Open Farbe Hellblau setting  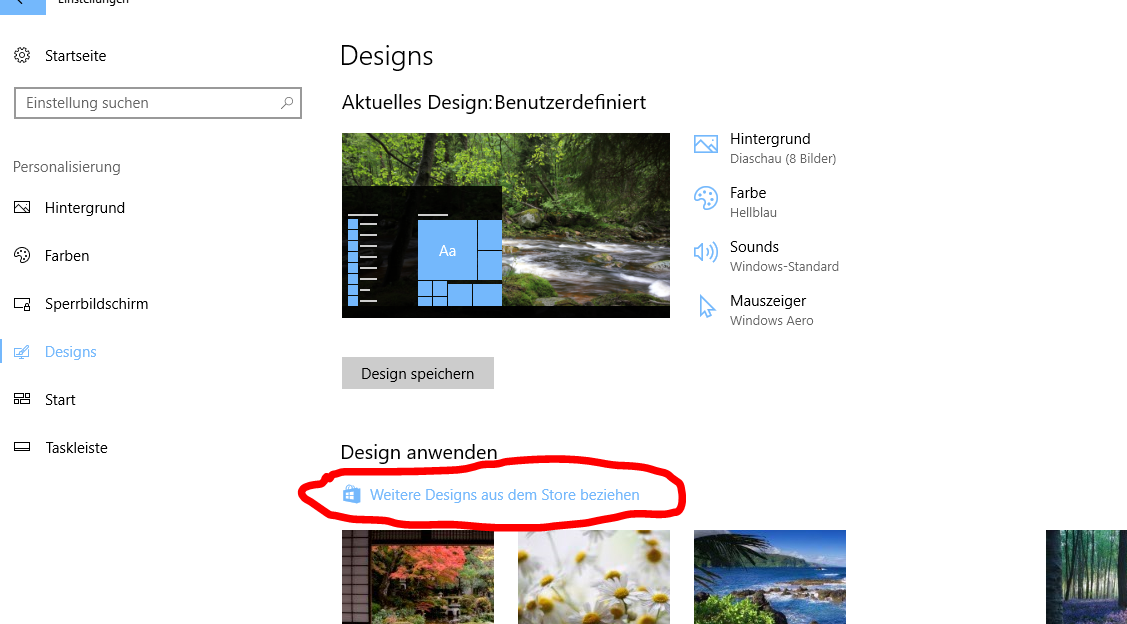pyautogui.click(x=753, y=202)
